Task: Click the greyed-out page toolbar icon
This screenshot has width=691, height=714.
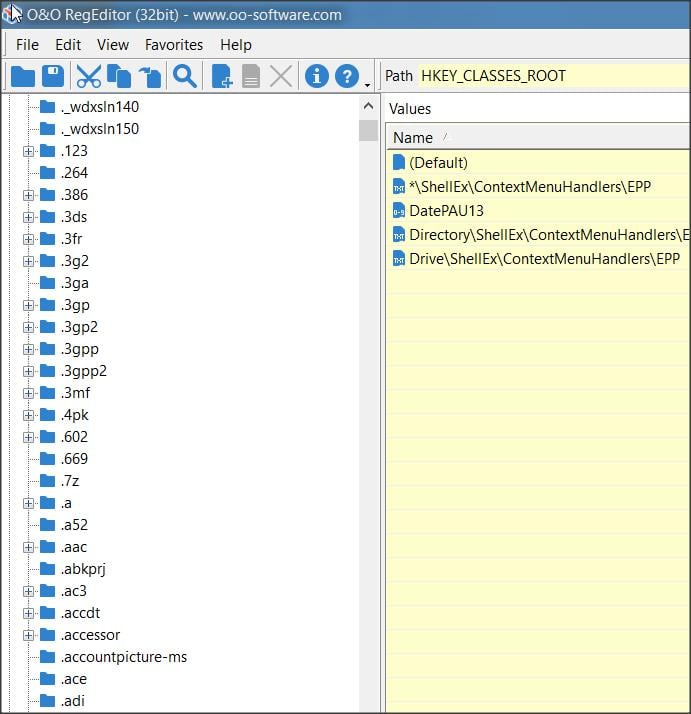Action: [x=251, y=76]
